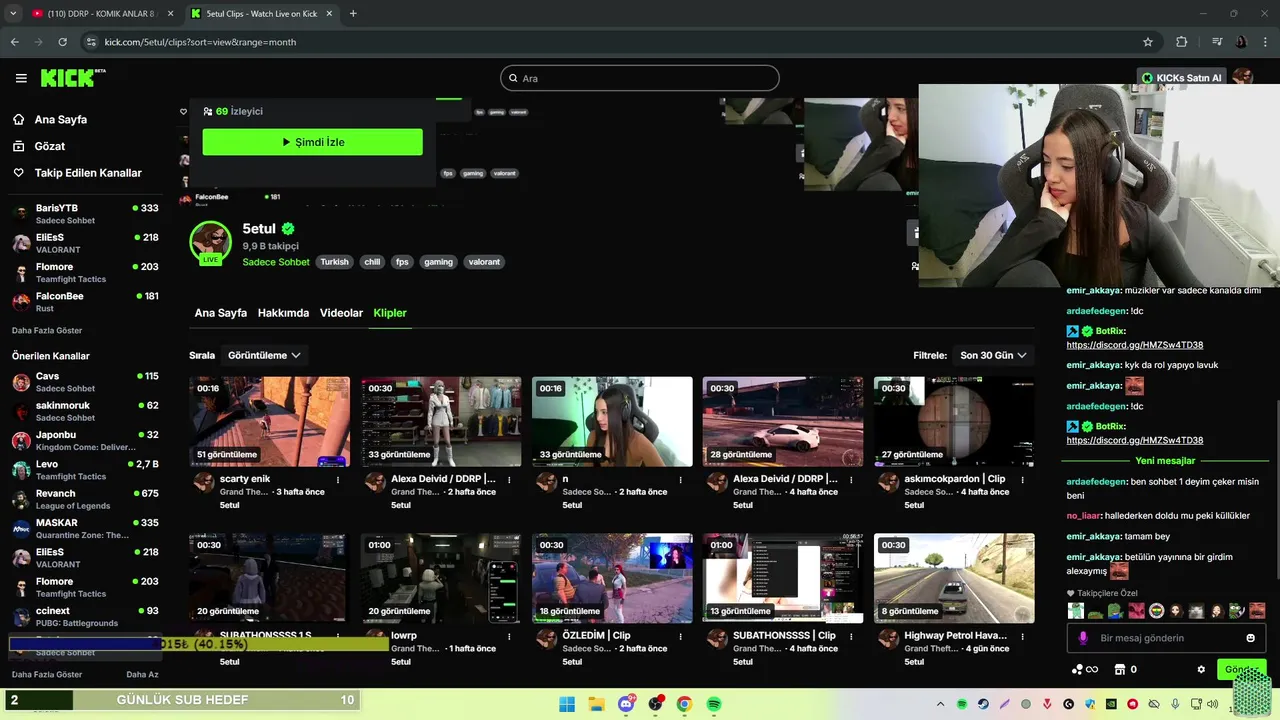Open options menu for scarty enik clip
The height and width of the screenshot is (720, 1280).
(x=338, y=479)
